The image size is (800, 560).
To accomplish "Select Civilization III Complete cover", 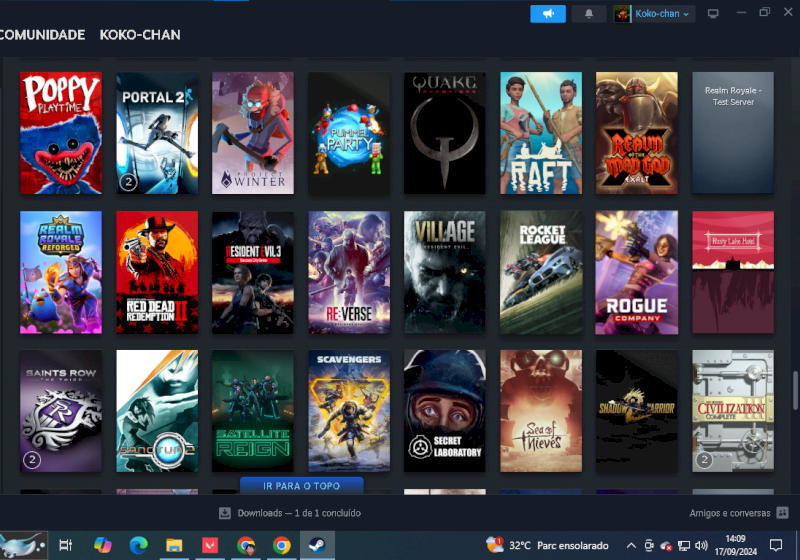I will coord(733,411).
